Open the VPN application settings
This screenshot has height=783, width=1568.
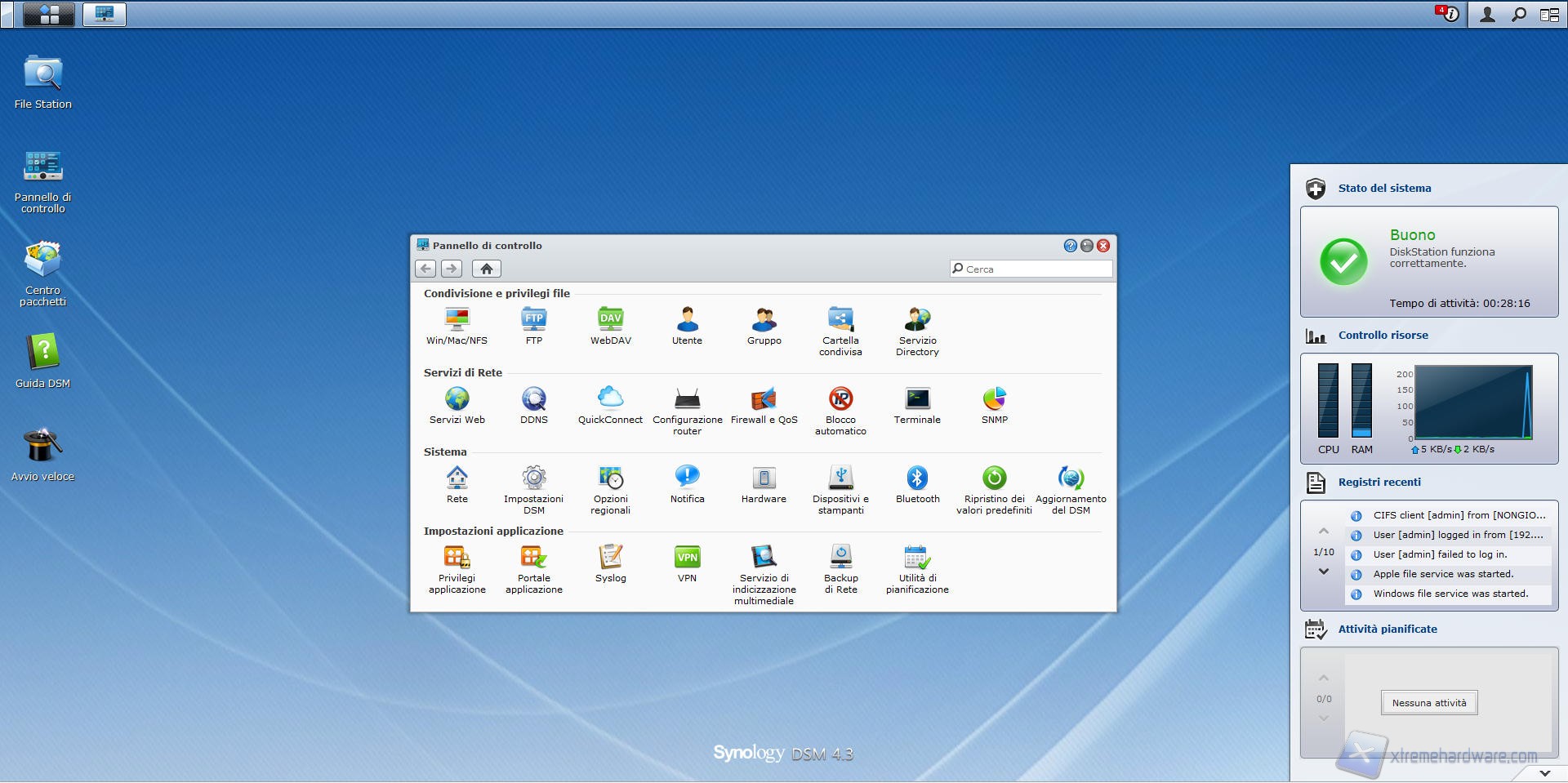(687, 564)
